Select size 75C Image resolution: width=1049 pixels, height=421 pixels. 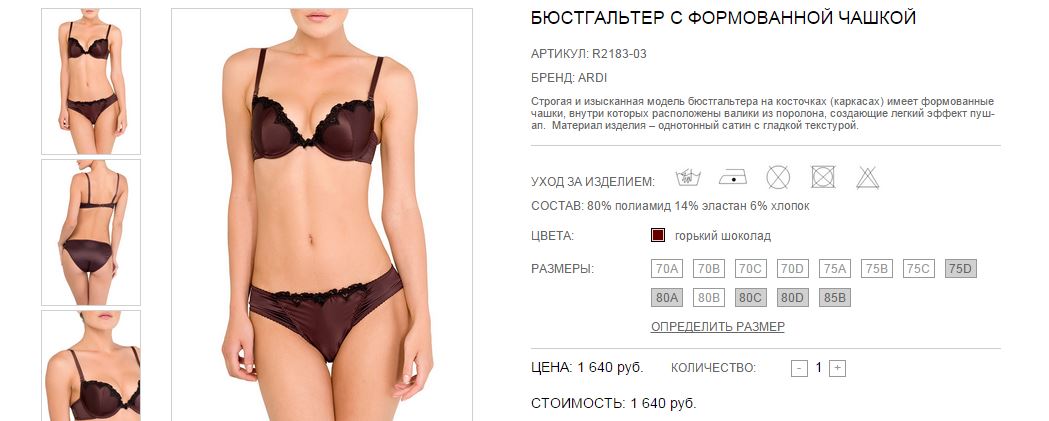coord(919,269)
